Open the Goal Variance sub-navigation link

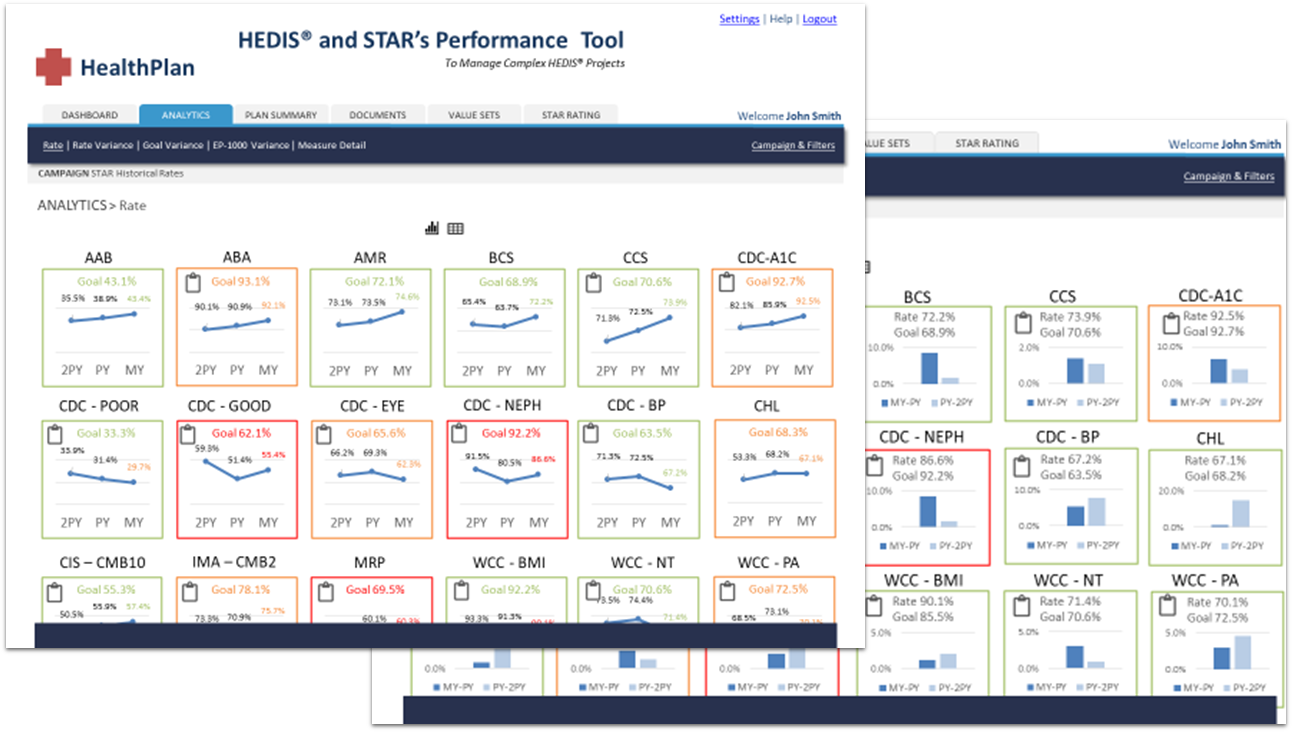[173, 146]
